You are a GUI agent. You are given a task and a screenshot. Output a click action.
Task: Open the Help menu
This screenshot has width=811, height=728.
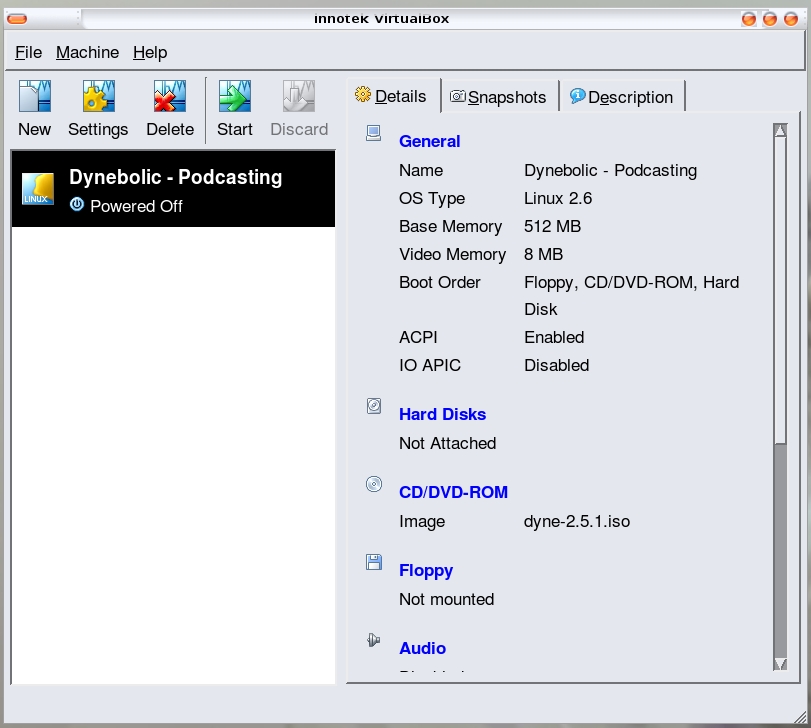[150, 52]
